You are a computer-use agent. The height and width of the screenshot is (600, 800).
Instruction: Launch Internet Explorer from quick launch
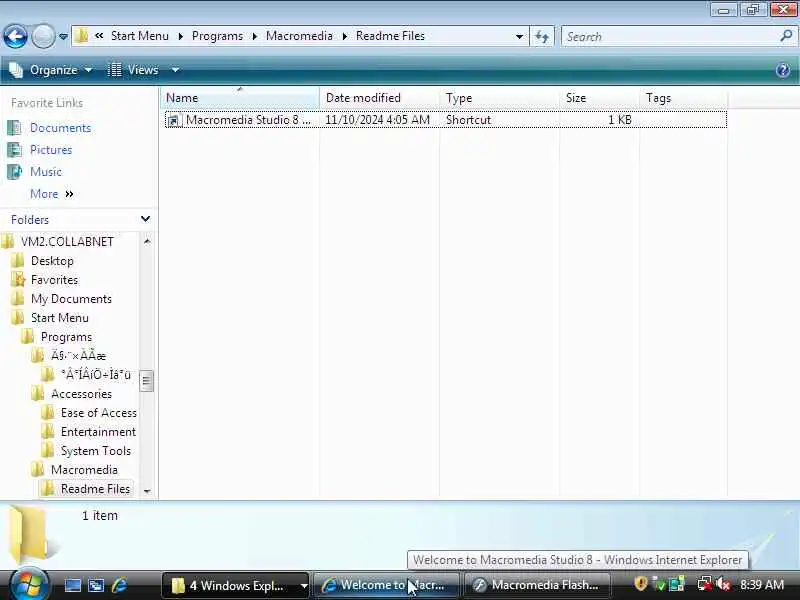(x=119, y=585)
